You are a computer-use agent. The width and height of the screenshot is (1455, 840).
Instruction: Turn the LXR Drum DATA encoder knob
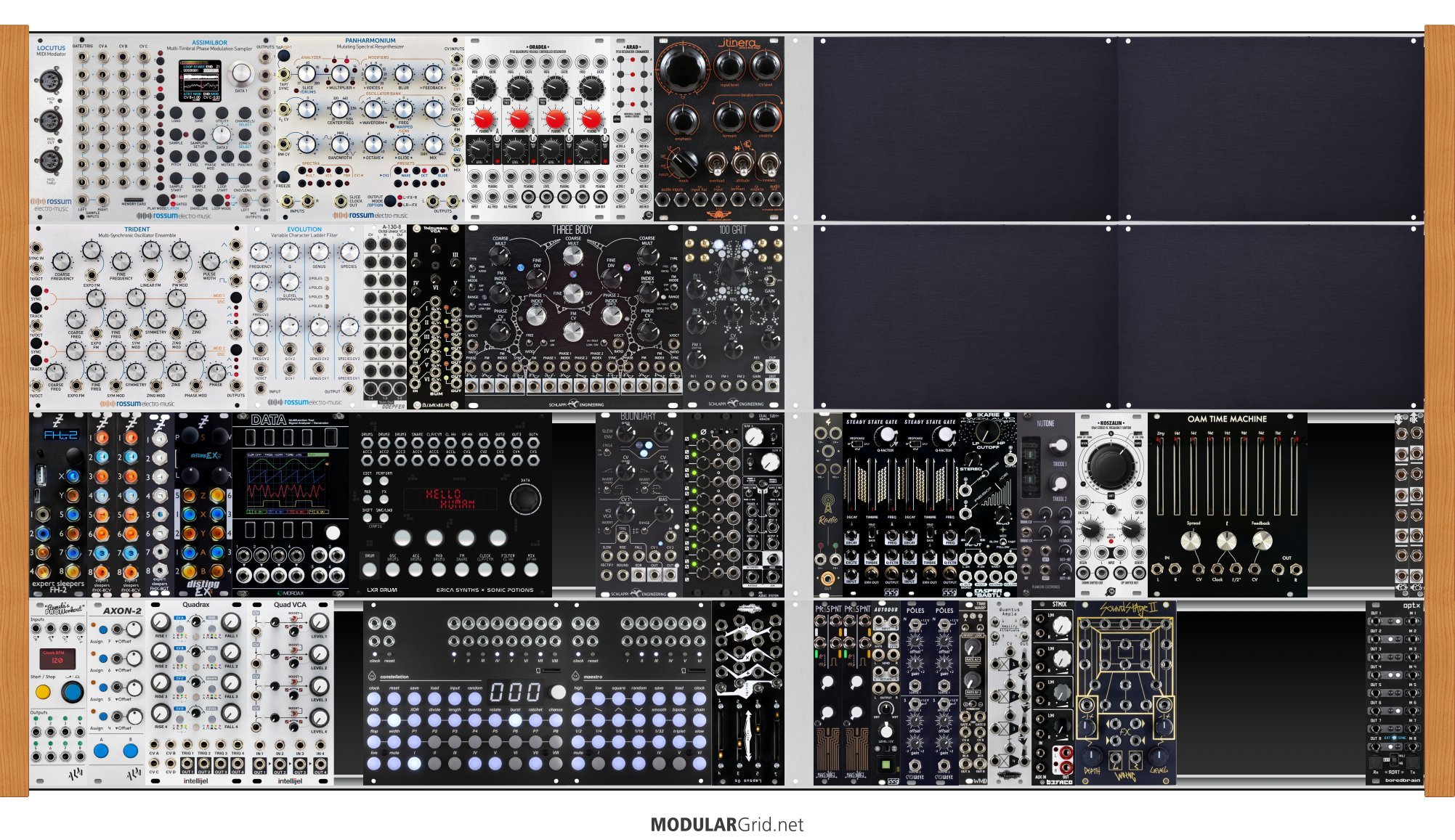point(524,499)
